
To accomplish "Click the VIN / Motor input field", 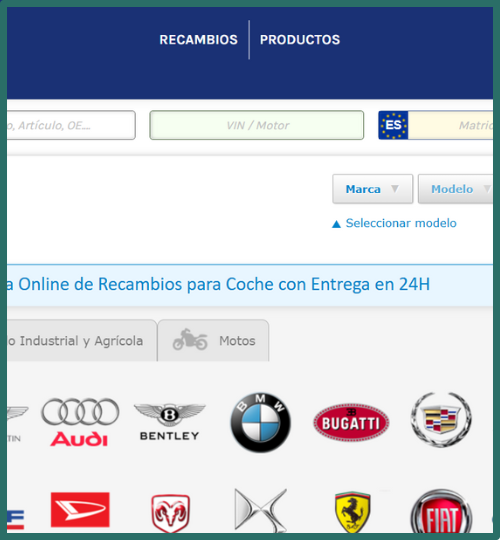I will 257,125.
